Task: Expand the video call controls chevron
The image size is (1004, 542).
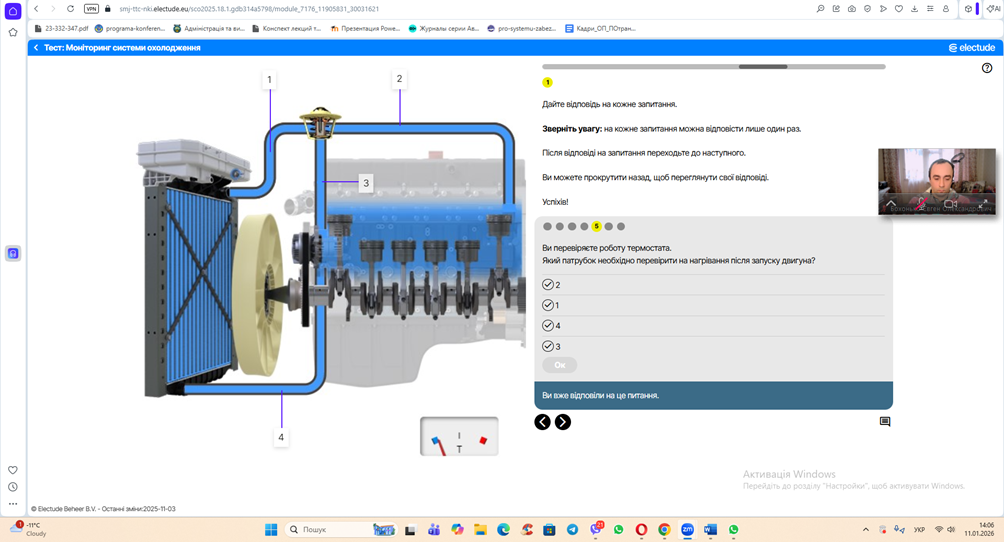Action: point(891,204)
